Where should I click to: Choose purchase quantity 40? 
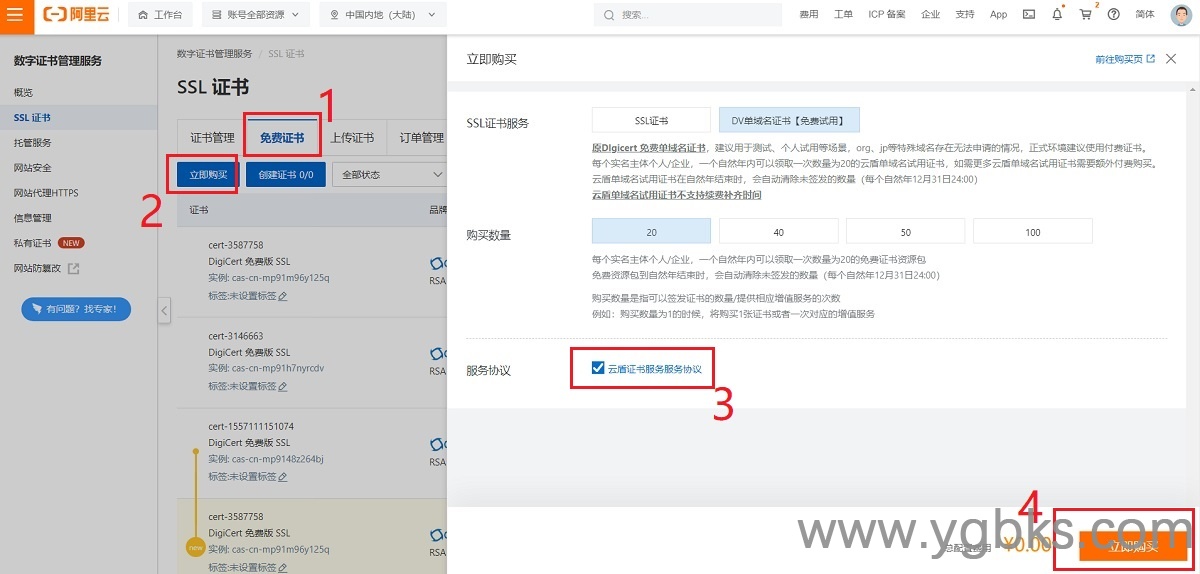(778, 232)
